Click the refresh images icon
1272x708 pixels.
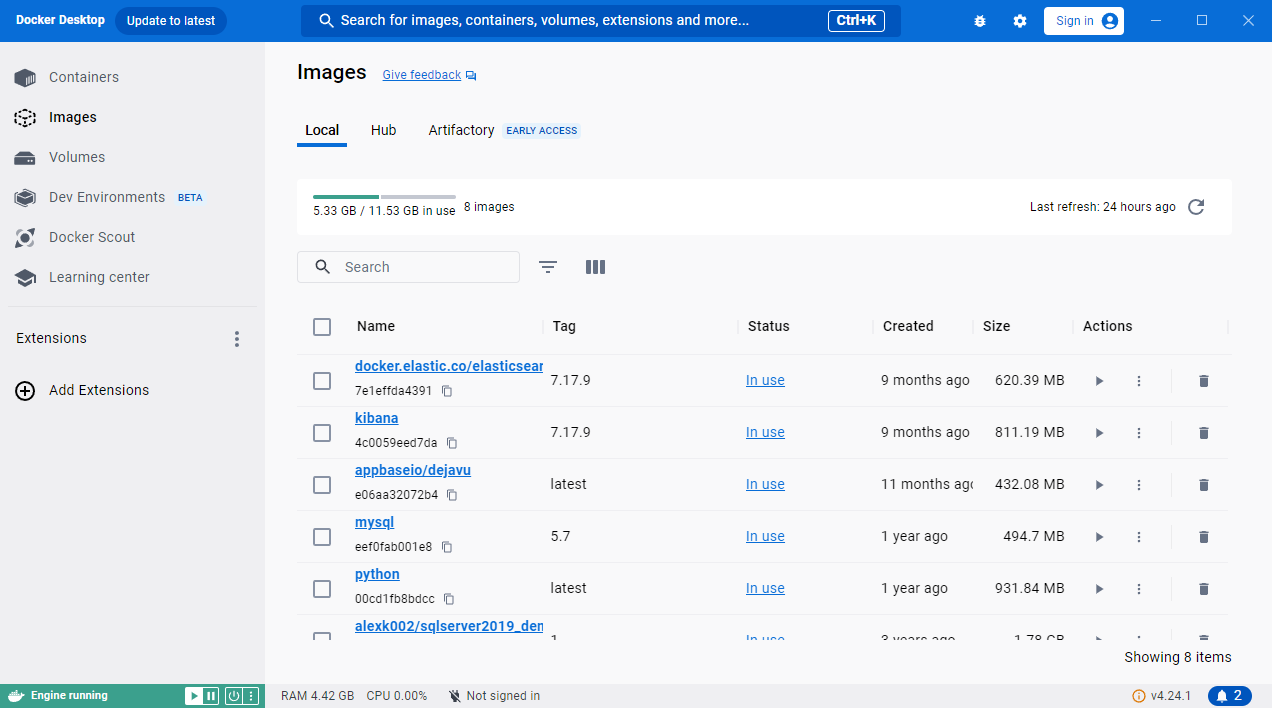[1196, 207]
